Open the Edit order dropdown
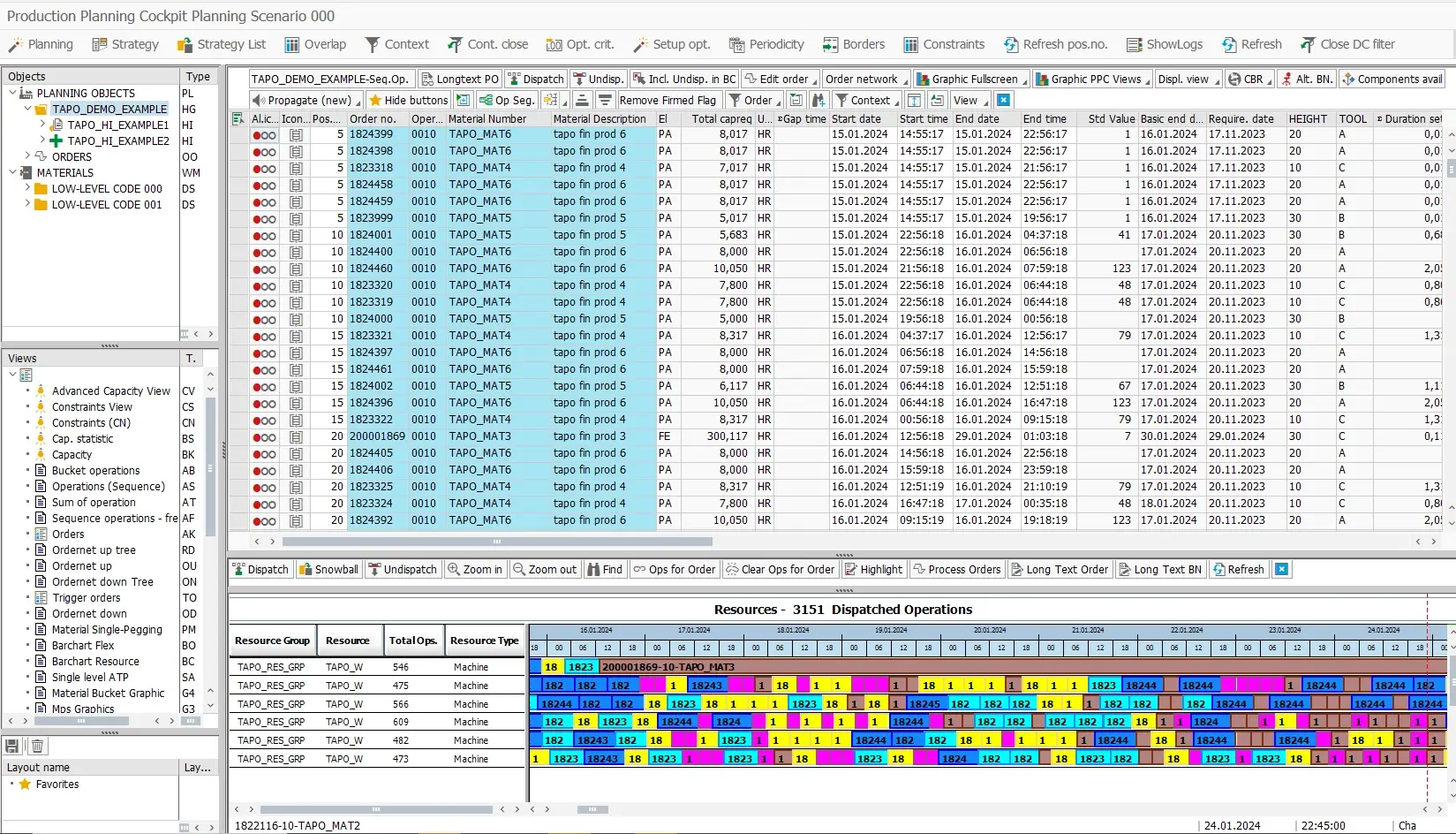1456x834 pixels. click(783, 79)
